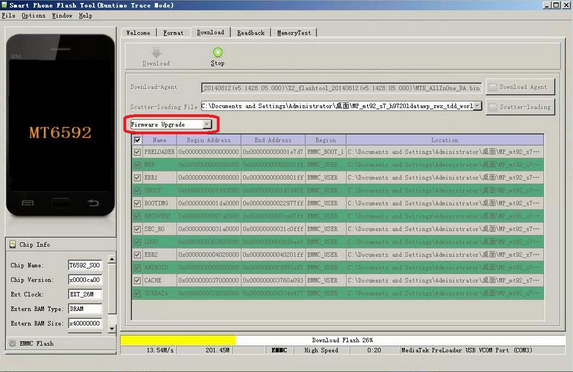Open the Options menu
Screen dimensions: 573x372
(x=33, y=16)
